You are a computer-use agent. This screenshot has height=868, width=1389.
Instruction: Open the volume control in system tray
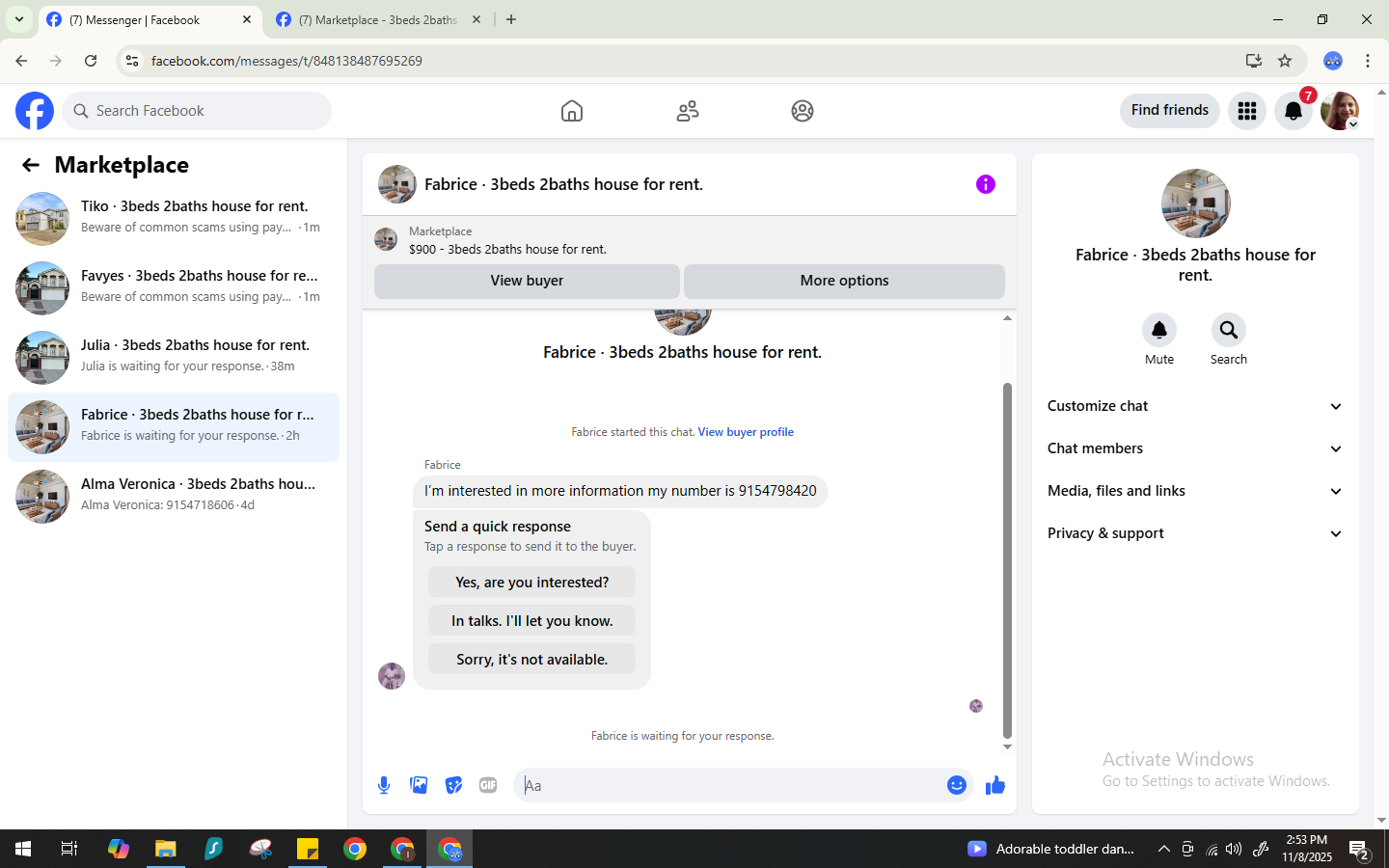pyautogui.click(x=1234, y=849)
